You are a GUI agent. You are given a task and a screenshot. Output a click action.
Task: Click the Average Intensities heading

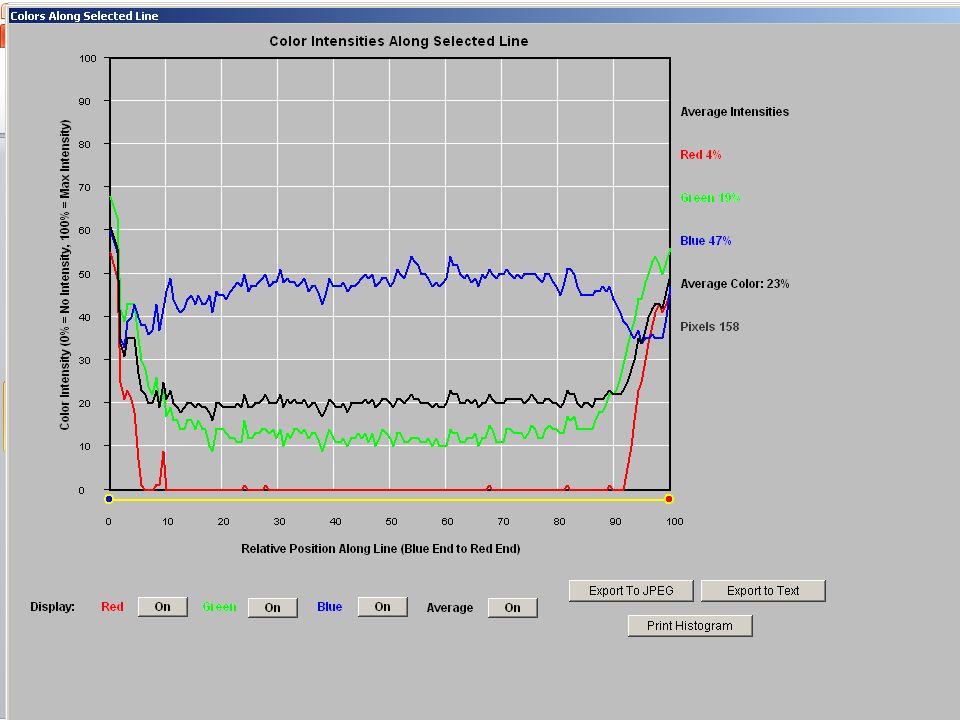[x=735, y=111]
